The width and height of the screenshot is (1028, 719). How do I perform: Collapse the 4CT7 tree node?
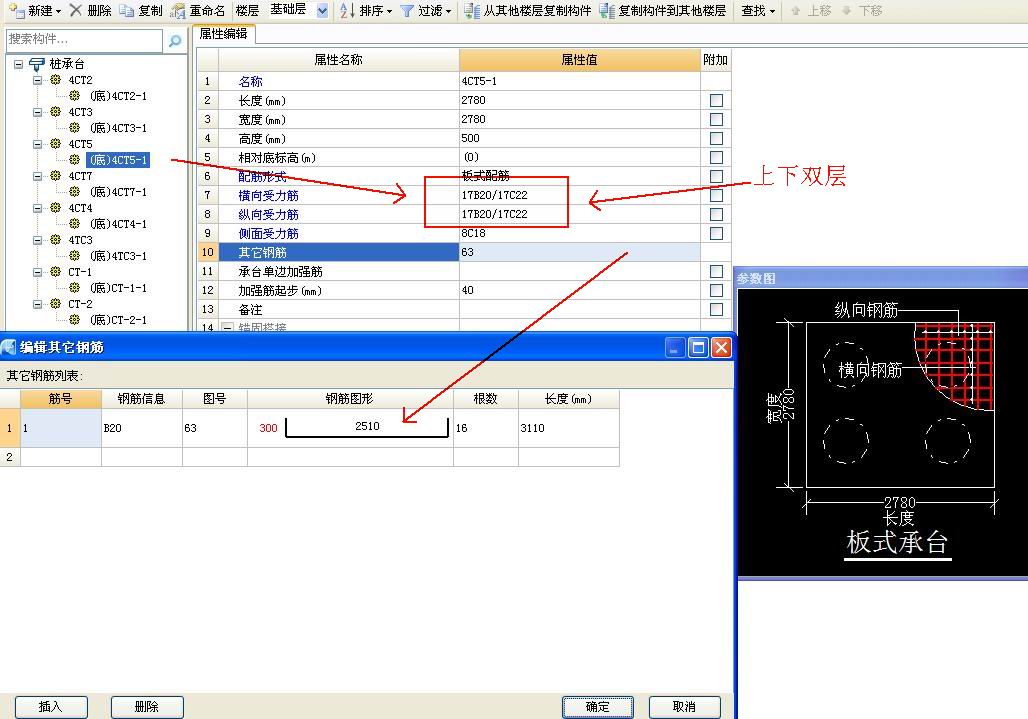[x=37, y=176]
